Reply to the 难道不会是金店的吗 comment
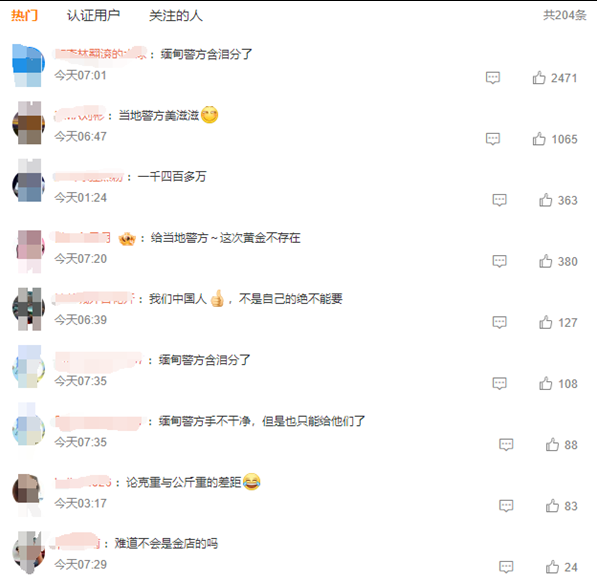The width and height of the screenshot is (597, 579). (x=506, y=567)
